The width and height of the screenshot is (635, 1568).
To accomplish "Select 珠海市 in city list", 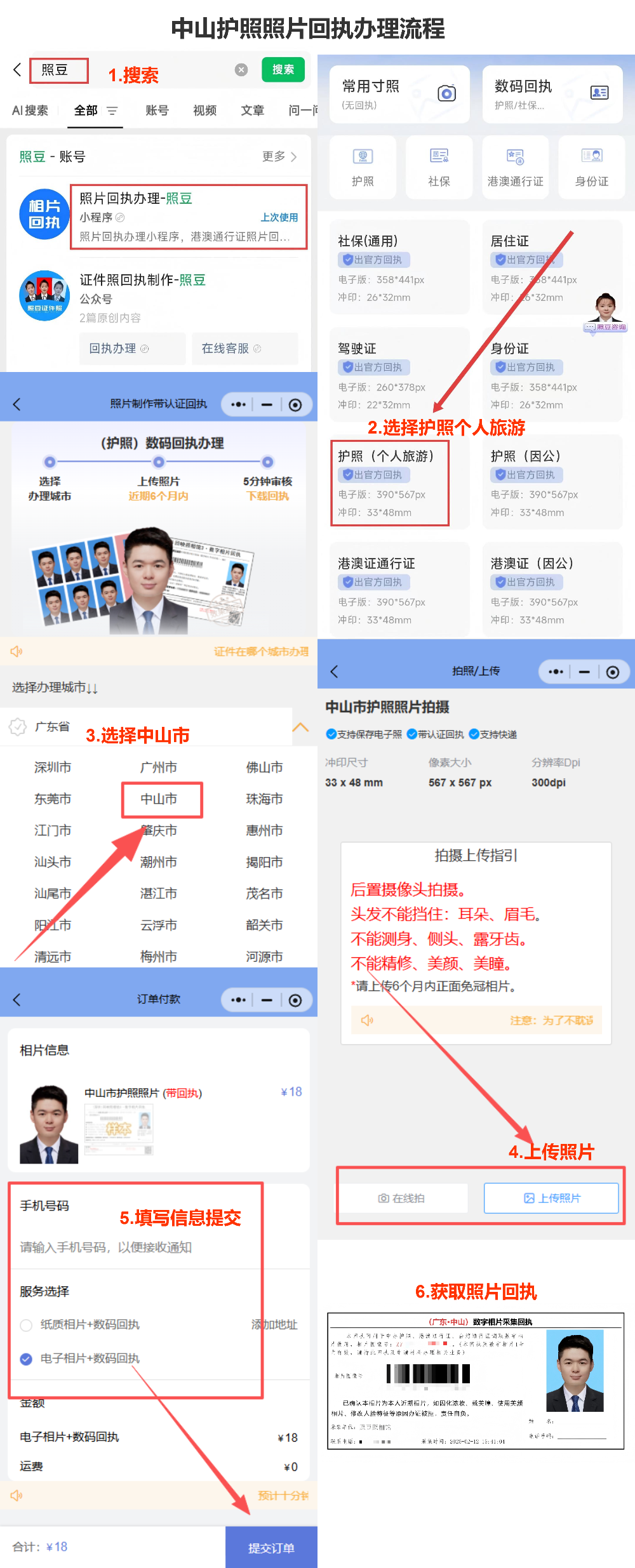I will [x=264, y=799].
